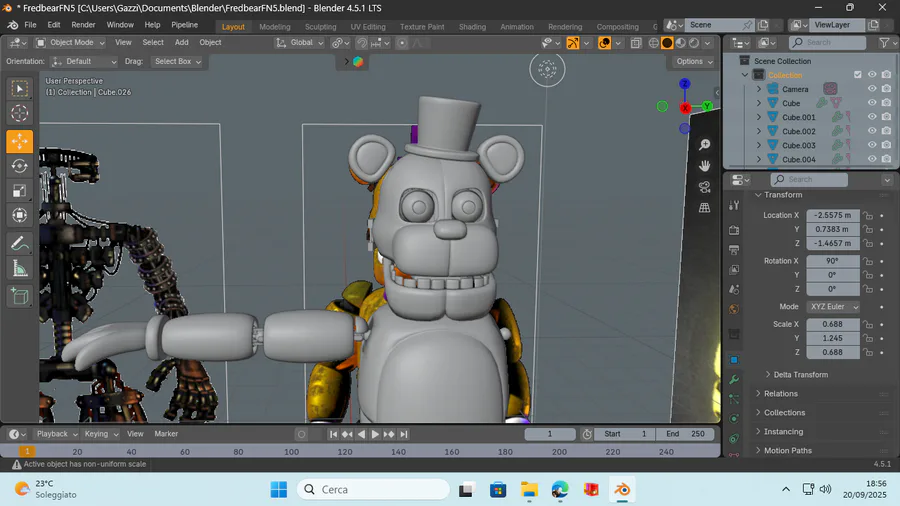Viewport: 900px width, 506px height.
Task: Switch to rendered viewport shading
Action: click(x=694, y=43)
